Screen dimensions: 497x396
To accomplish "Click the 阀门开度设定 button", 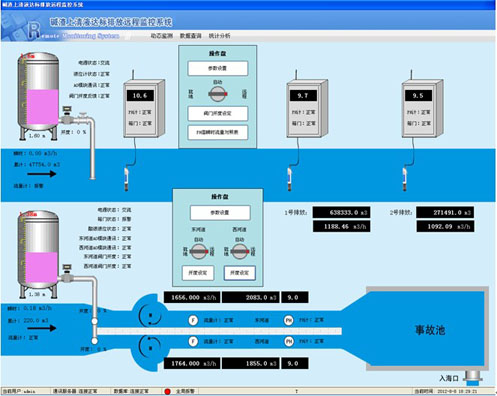I will [x=218, y=113].
